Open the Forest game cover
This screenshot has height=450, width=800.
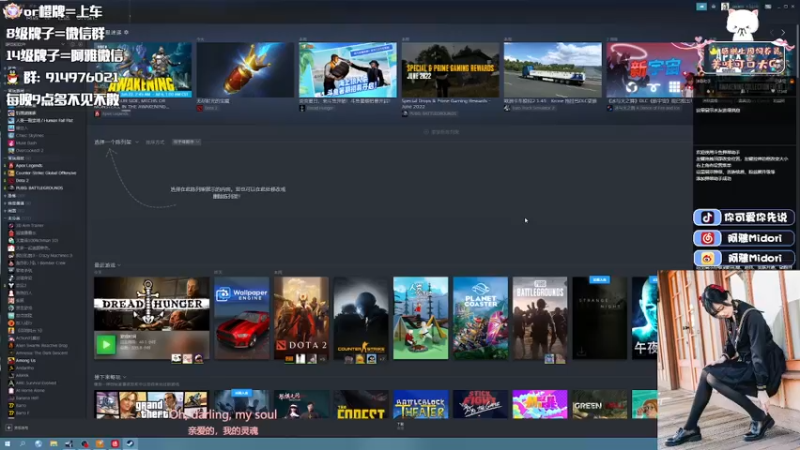click(361, 404)
